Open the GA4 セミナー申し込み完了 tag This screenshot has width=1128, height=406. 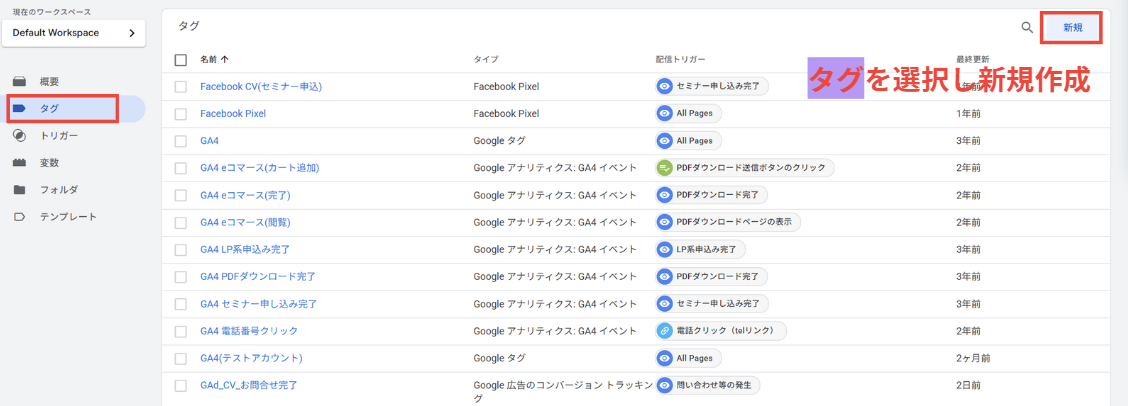pyautogui.click(x=259, y=304)
